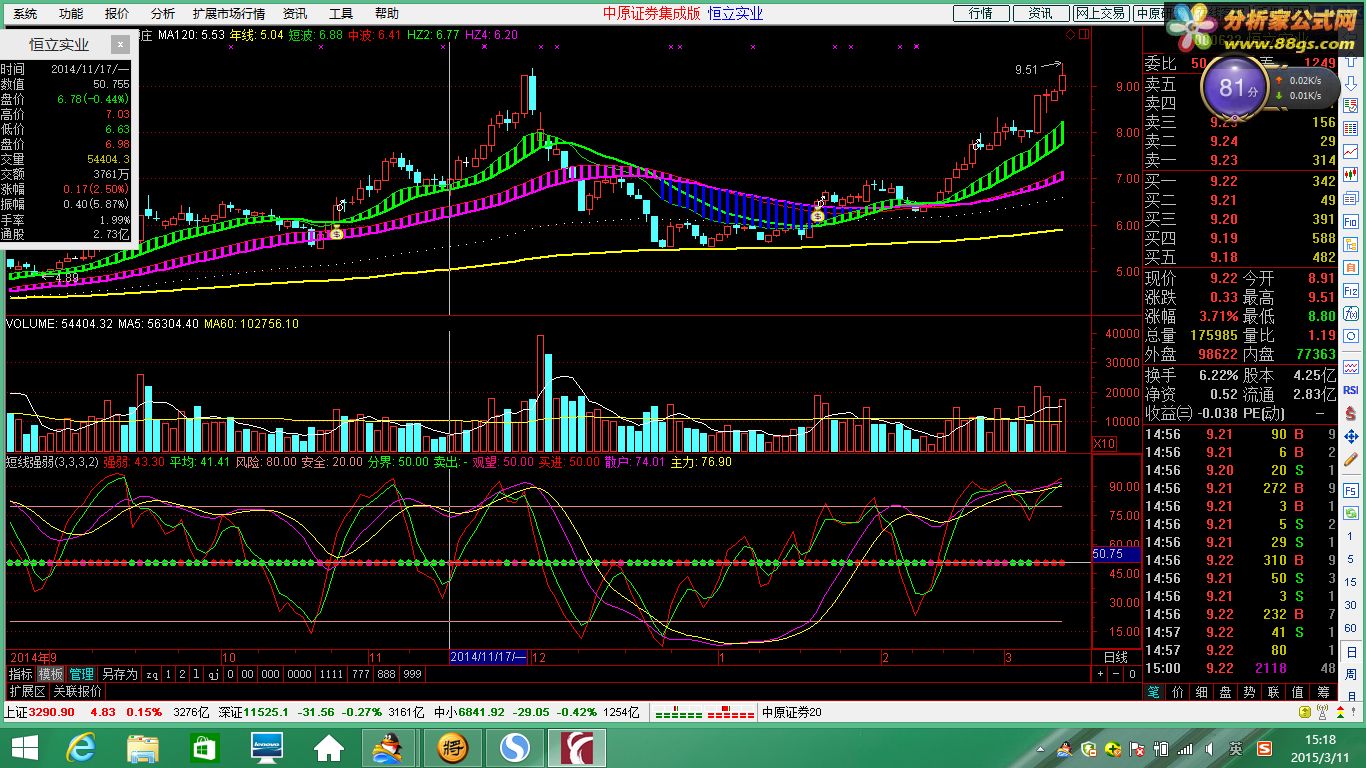
Task: Click the f(x) formula sidebar icon
Action: coord(1350,313)
